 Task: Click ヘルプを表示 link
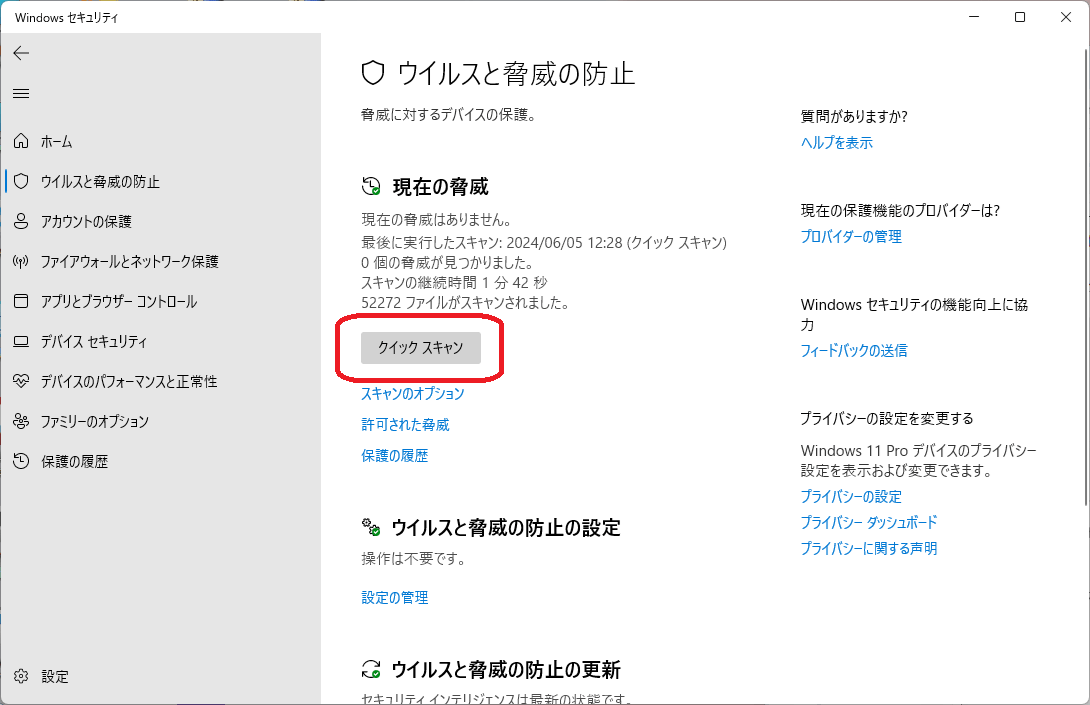836,143
